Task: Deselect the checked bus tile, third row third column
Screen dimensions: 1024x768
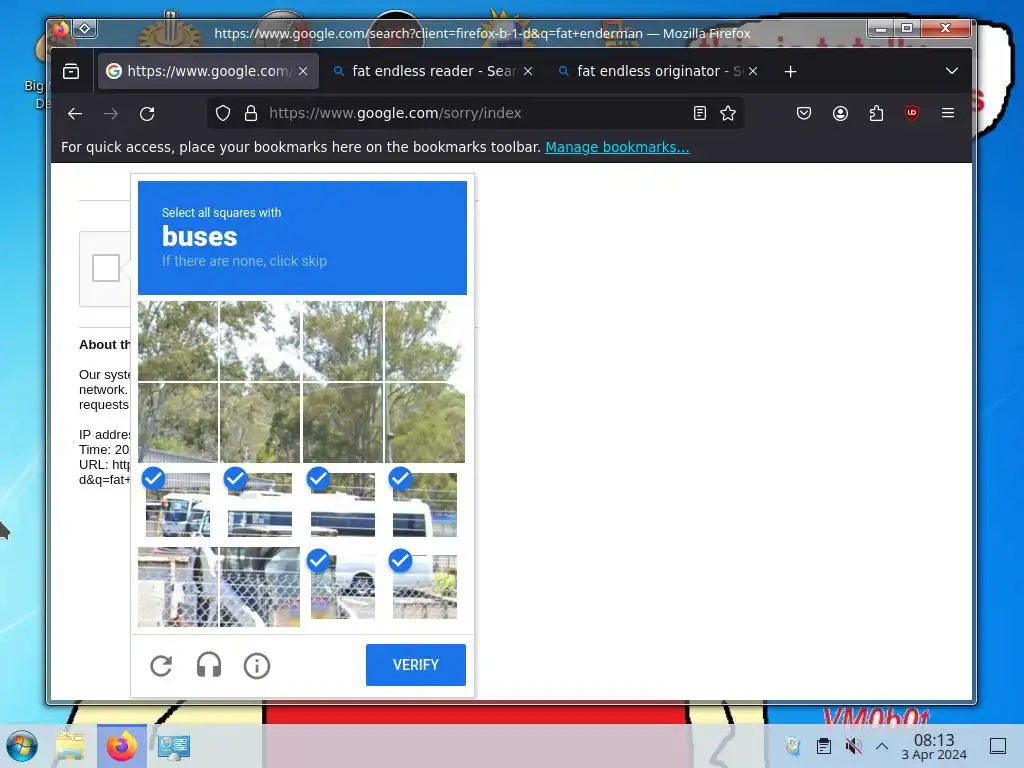Action: click(x=342, y=505)
